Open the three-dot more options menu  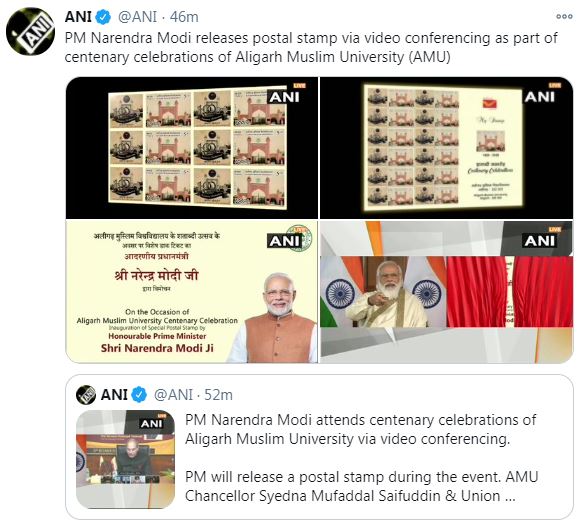pos(564,16)
